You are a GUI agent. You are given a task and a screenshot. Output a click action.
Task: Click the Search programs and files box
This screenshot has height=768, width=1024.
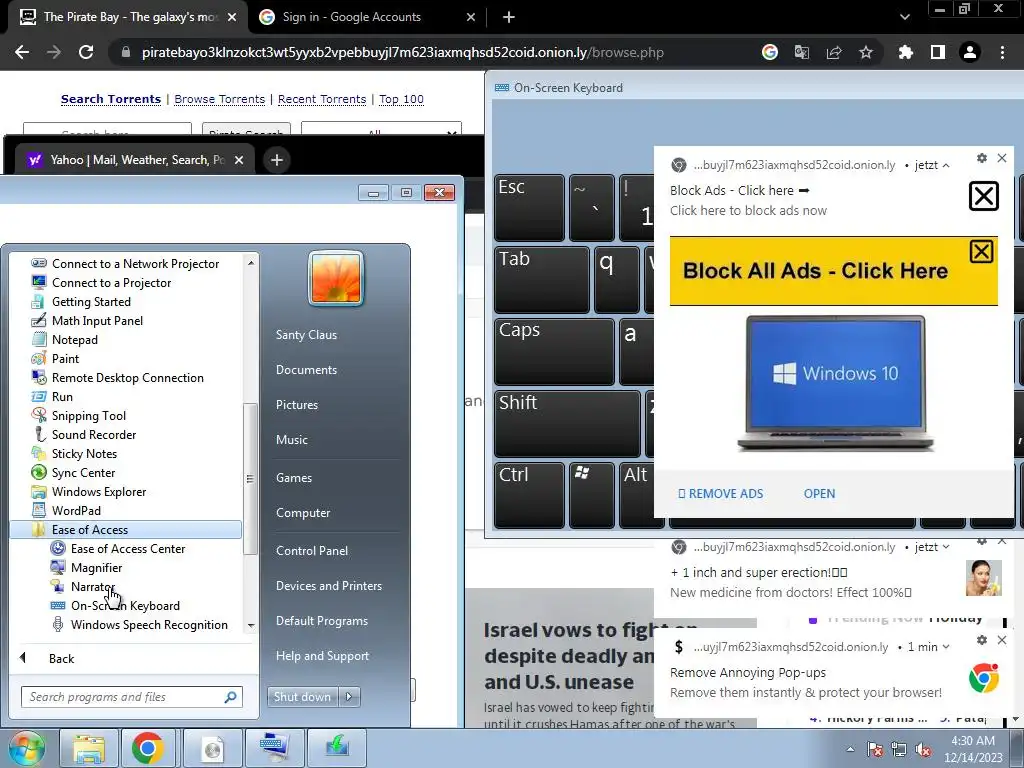[x=131, y=697]
